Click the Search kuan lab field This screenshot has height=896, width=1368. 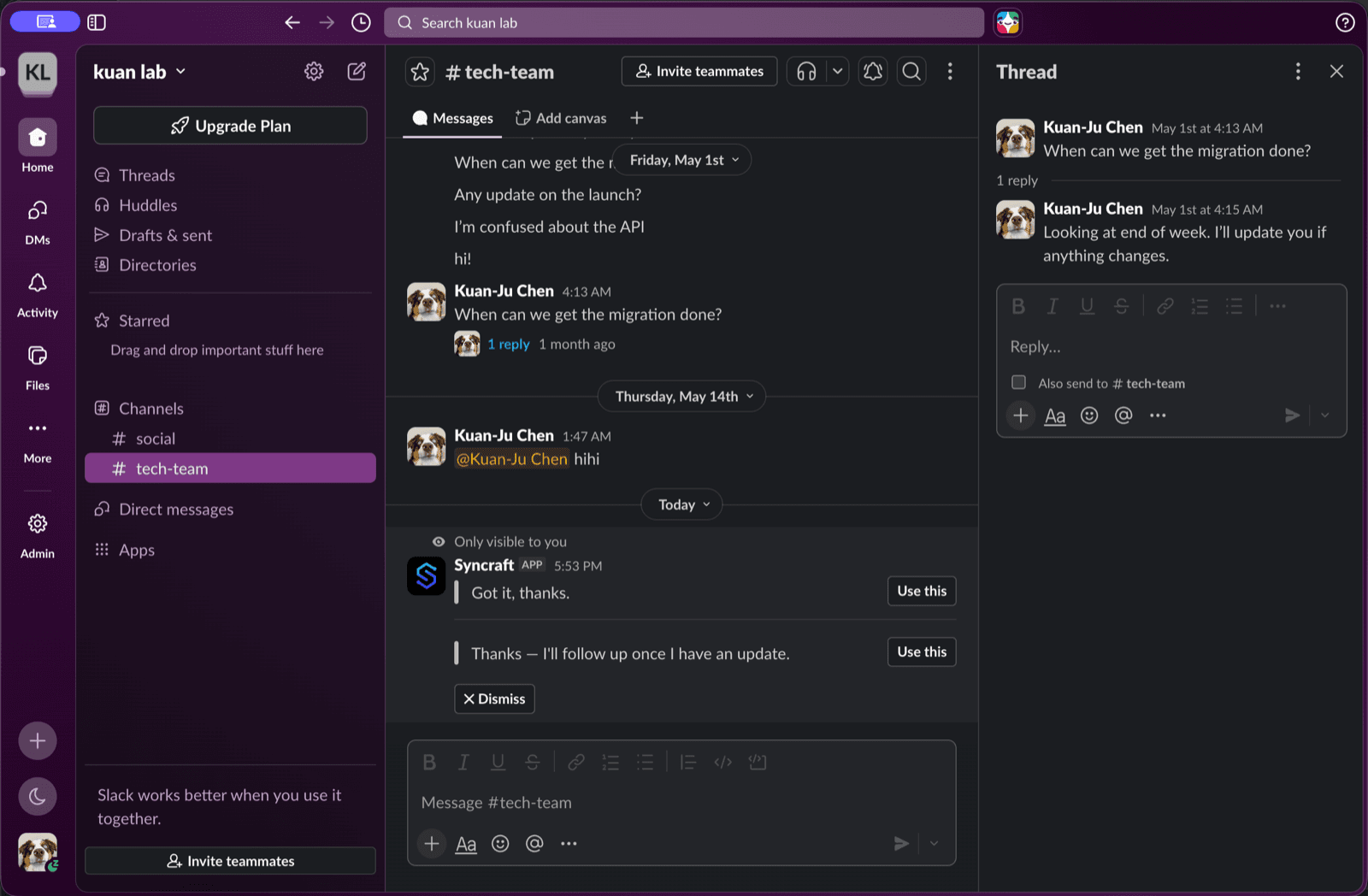684,22
